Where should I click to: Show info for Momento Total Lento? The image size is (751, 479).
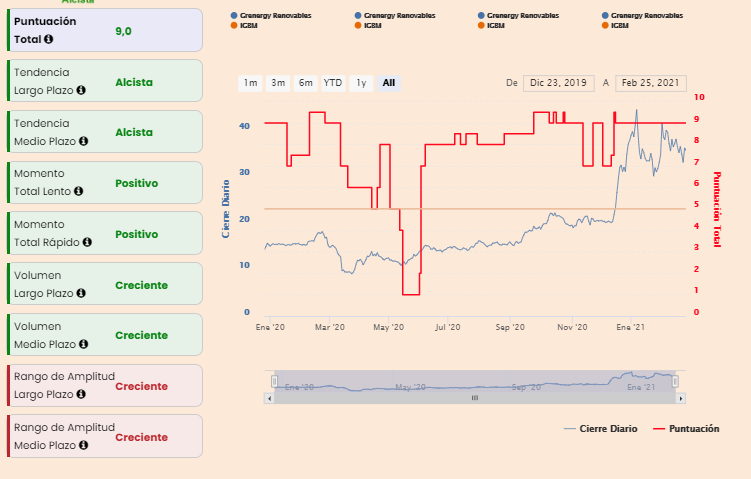coord(79,191)
